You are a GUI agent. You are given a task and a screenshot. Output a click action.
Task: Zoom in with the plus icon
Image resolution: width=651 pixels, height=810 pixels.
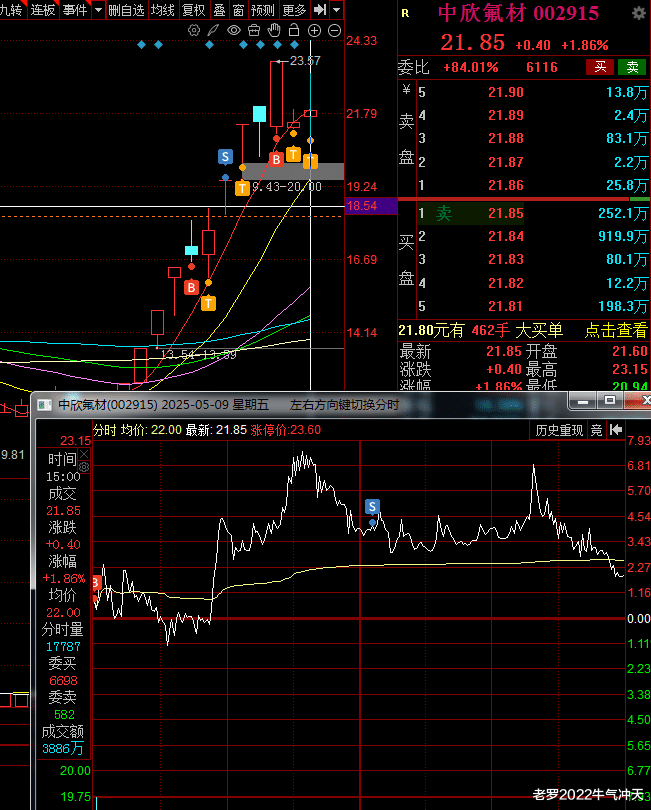[x=314, y=30]
